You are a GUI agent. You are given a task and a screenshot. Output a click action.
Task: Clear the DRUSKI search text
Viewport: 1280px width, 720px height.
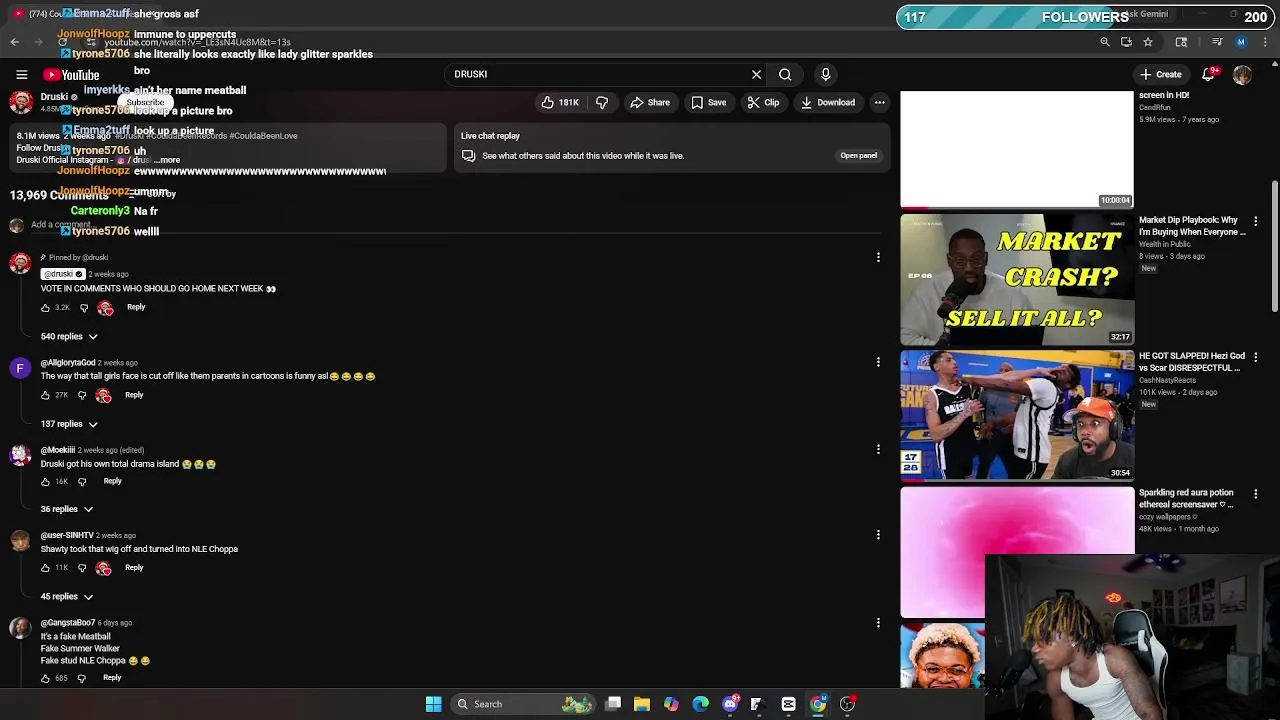(x=756, y=74)
